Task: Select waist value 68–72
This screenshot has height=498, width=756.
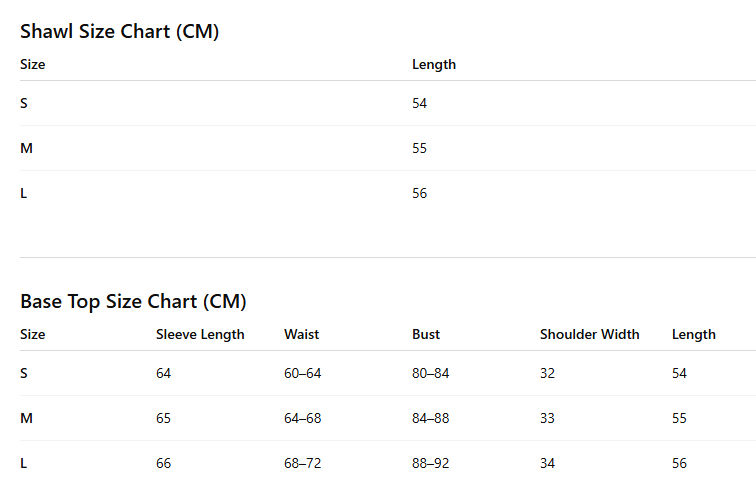Action: point(302,463)
